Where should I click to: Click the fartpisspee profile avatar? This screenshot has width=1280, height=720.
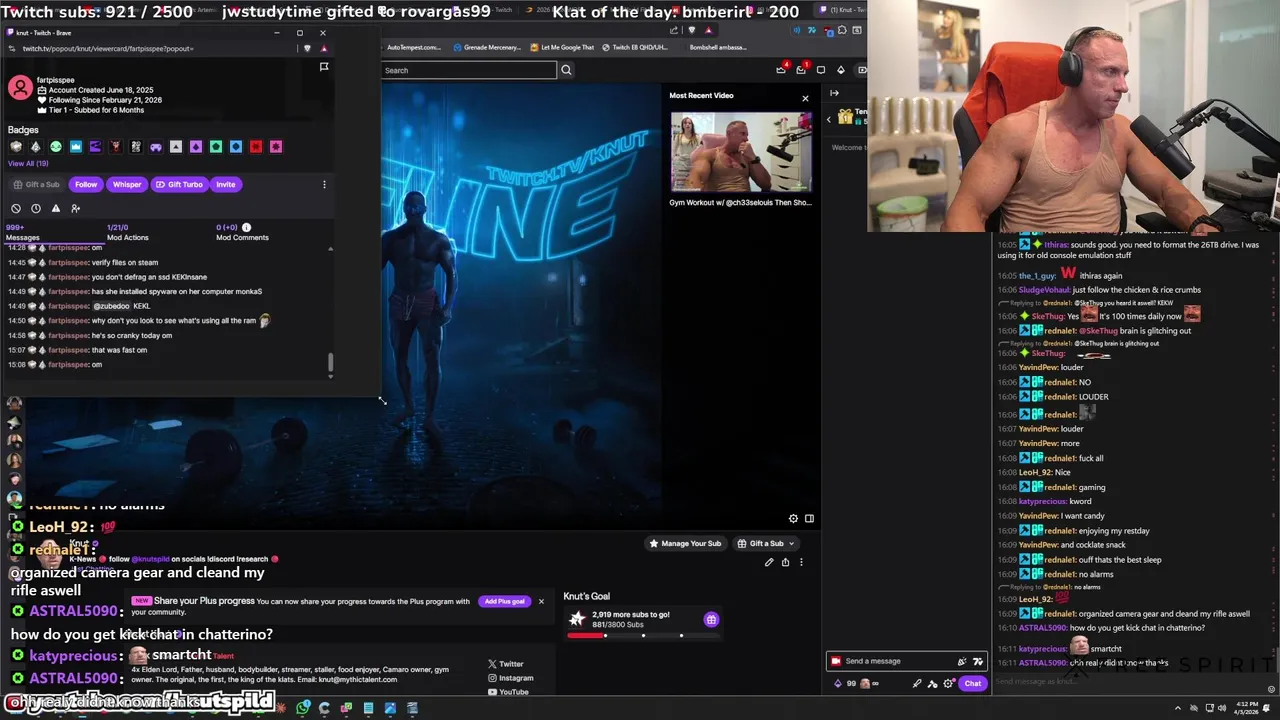tap(20, 87)
